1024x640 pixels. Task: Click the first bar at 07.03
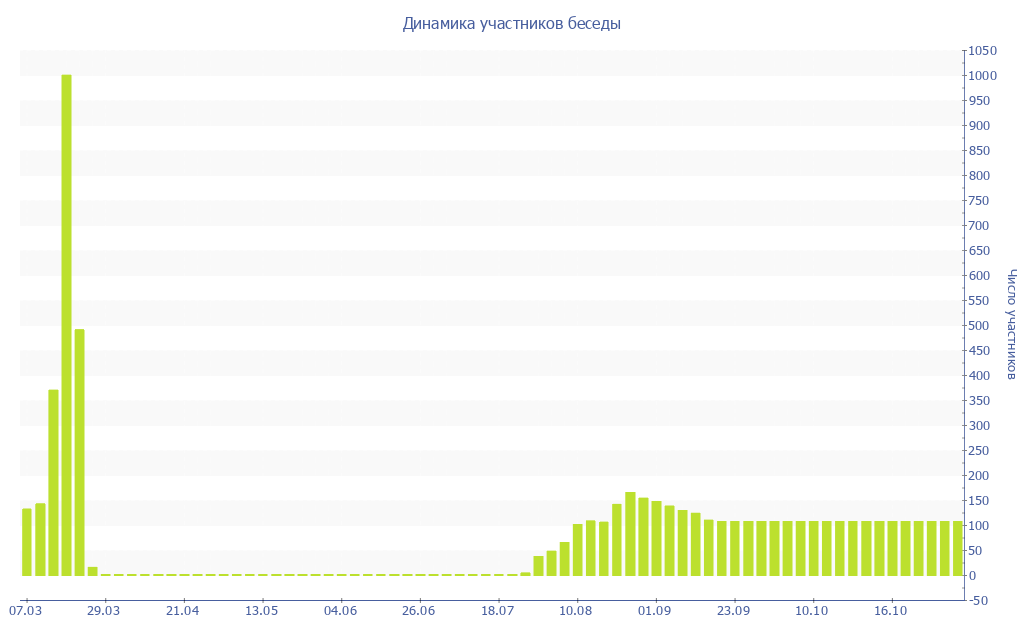[27, 542]
